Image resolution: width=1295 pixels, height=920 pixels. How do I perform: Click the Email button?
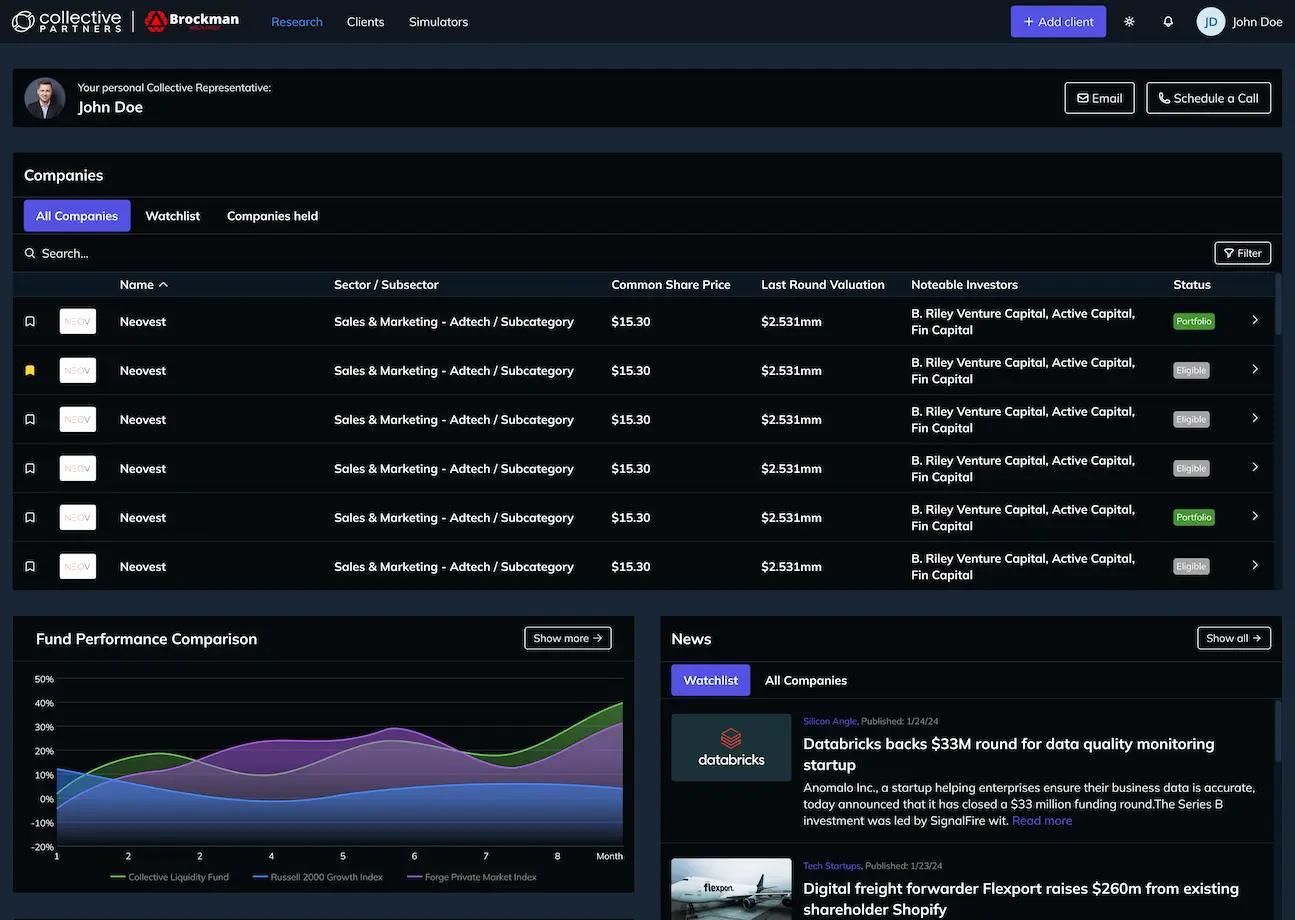1100,98
